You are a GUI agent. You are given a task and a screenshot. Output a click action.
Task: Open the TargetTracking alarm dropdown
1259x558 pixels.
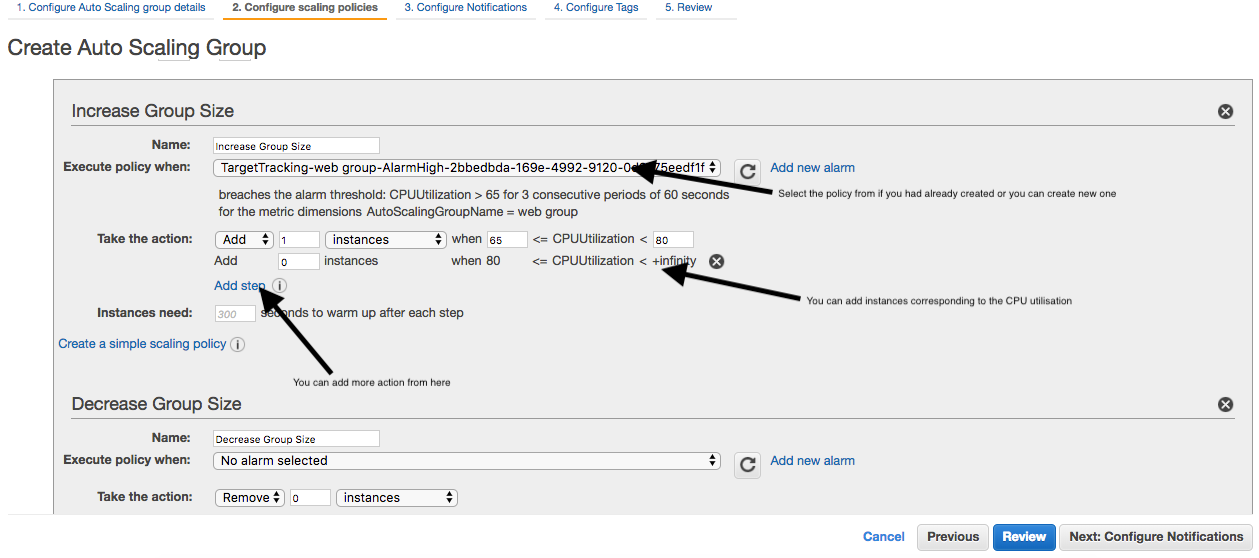click(x=466, y=168)
